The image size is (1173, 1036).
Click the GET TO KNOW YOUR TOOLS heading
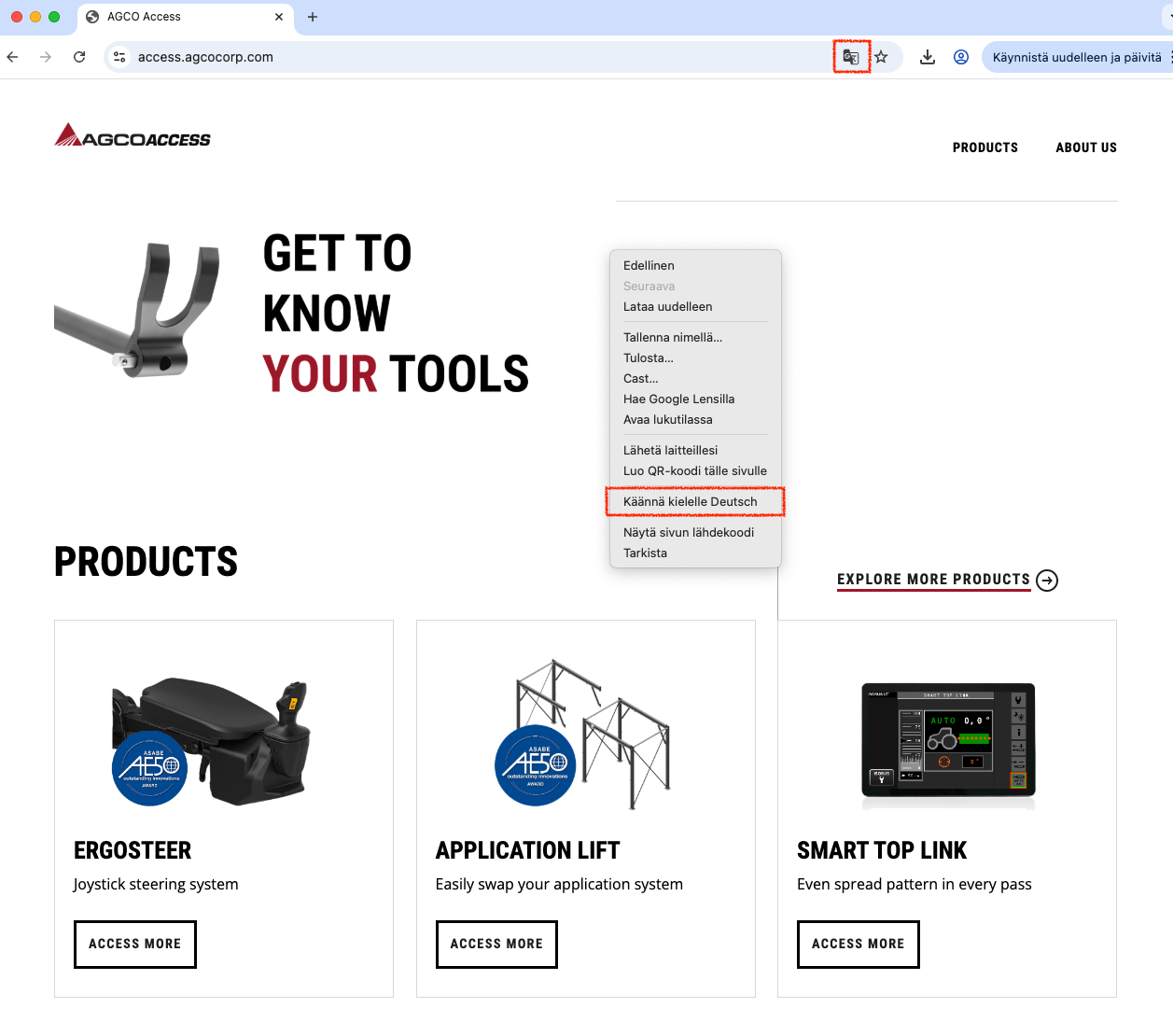(x=396, y=314)
